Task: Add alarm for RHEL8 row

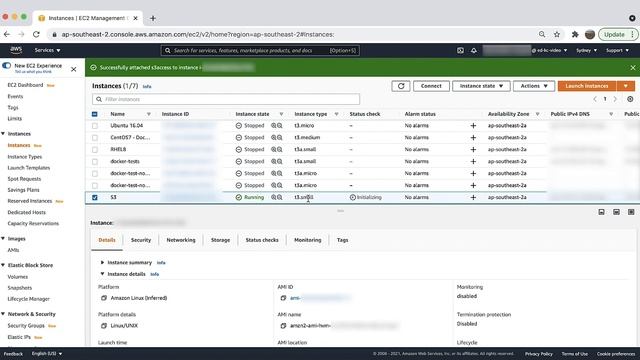Action: [x=473, y=149]
